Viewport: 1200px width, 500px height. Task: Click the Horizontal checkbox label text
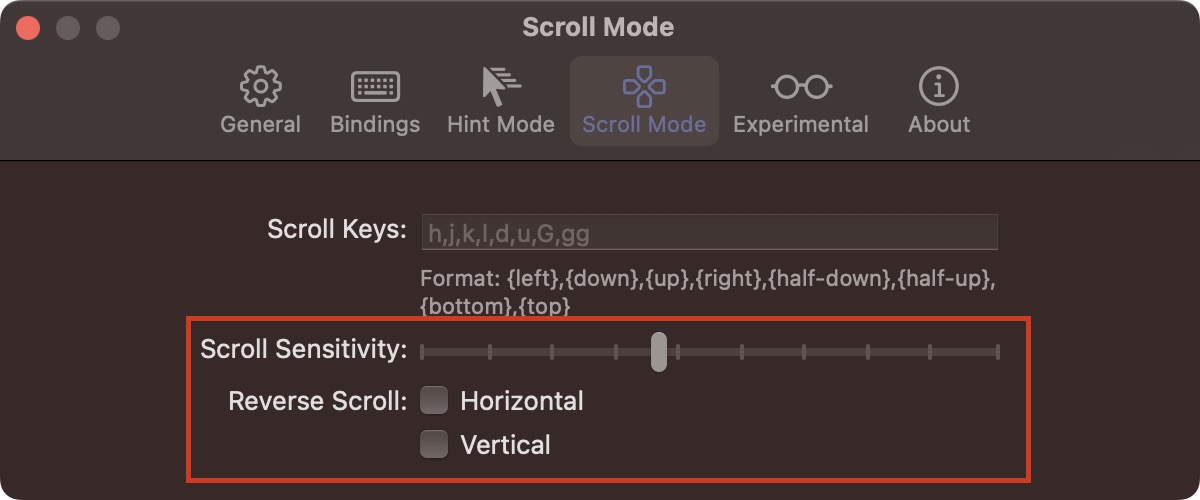click(522, 401)
